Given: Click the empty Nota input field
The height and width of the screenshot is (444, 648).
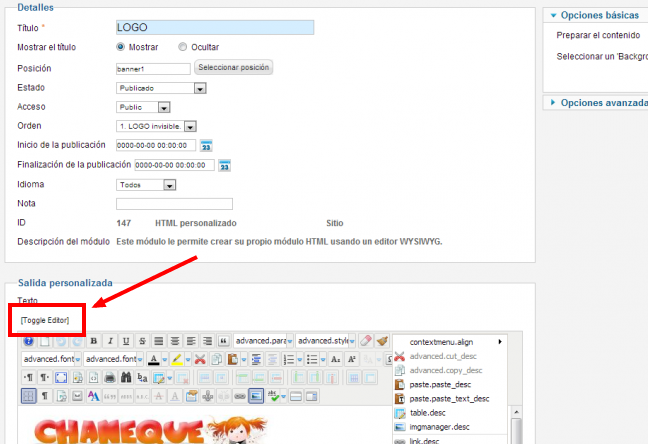Looking at the screenshot, I should pos(174,204).
